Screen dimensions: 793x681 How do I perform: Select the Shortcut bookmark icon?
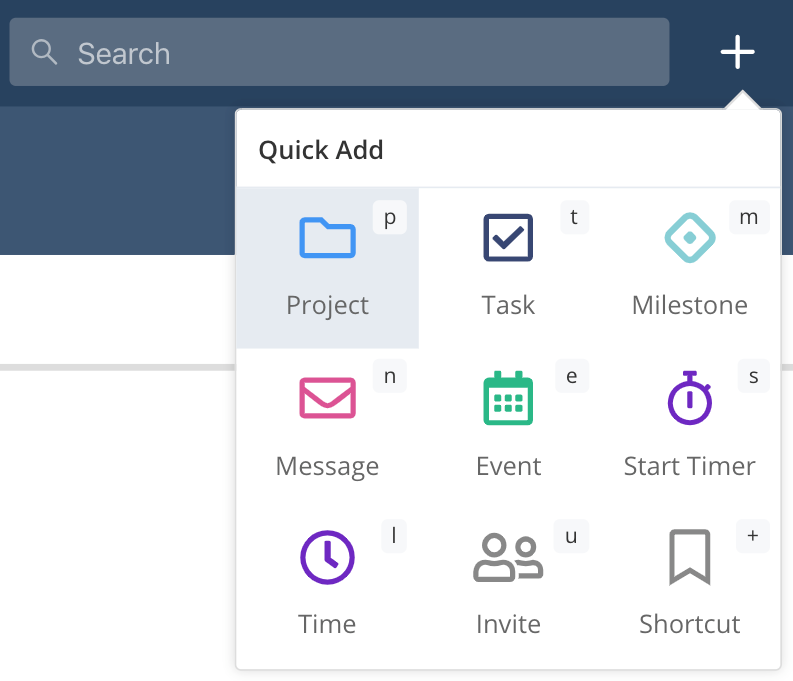[689, 557]
